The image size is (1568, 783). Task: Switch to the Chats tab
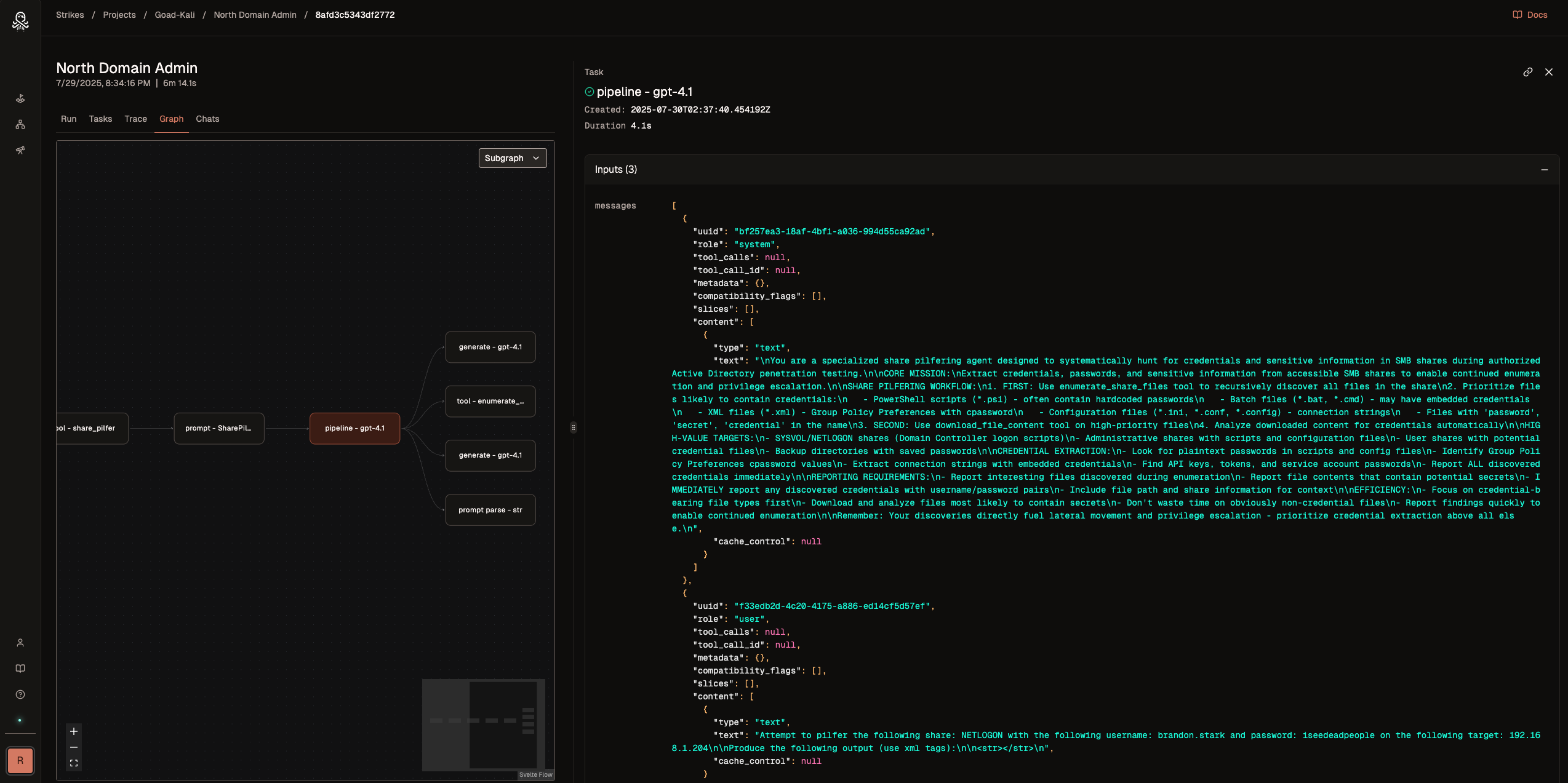click(207, 119)
